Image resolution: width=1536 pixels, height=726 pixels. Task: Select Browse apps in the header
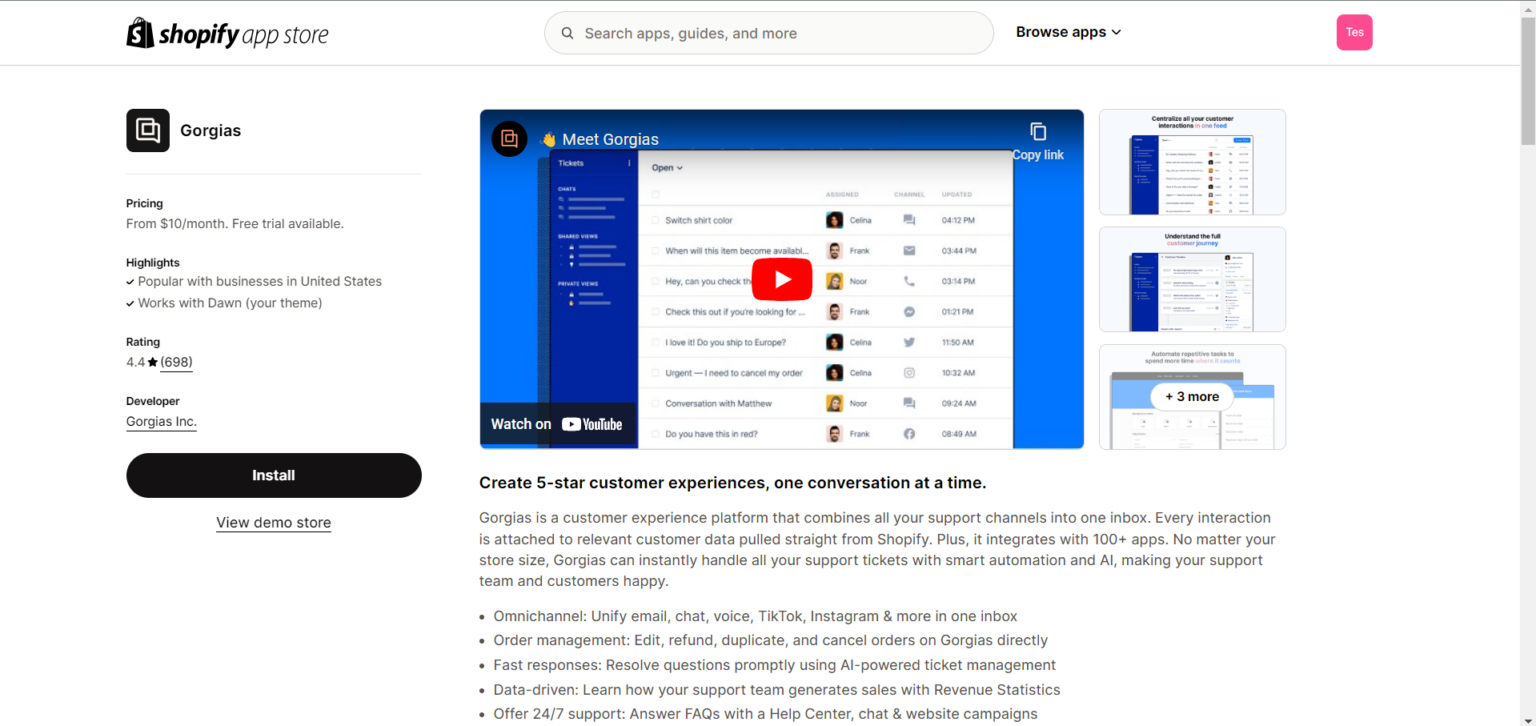[x=1068, y=32]
